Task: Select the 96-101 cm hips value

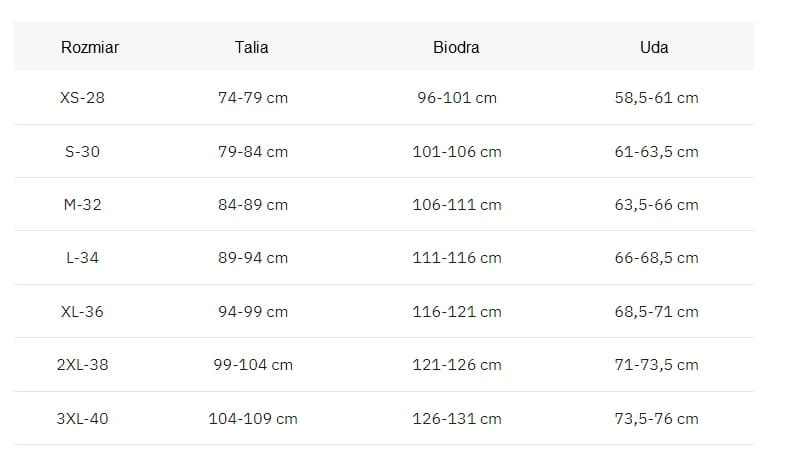Action: click(x=457, y=97)
